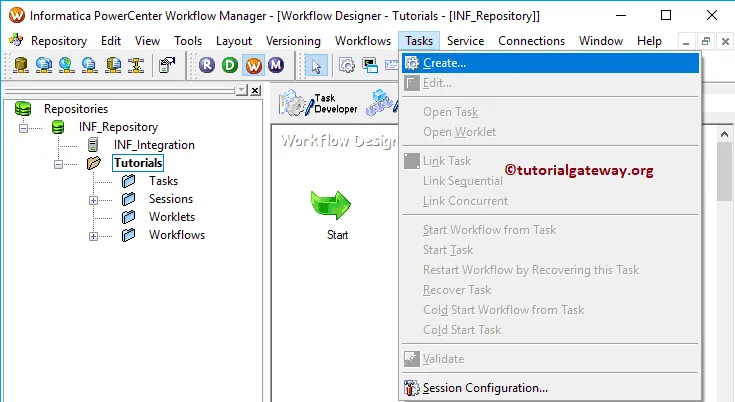Close the open Tasks menu
This screenshot has width=735, height=402.
[x=419, y=41]
